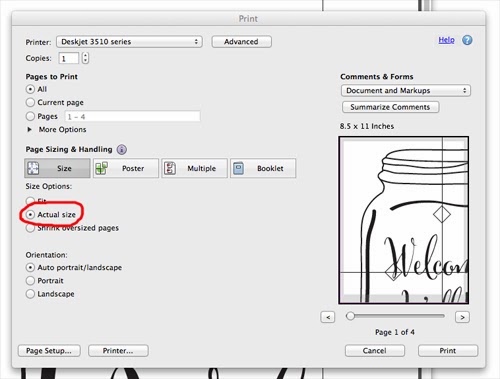Image resolution: width=500 pixels, height=379 pixels.
Task: Select the Landscape orientation radio button
Action: pyautogui.click(x=30, y=294)
